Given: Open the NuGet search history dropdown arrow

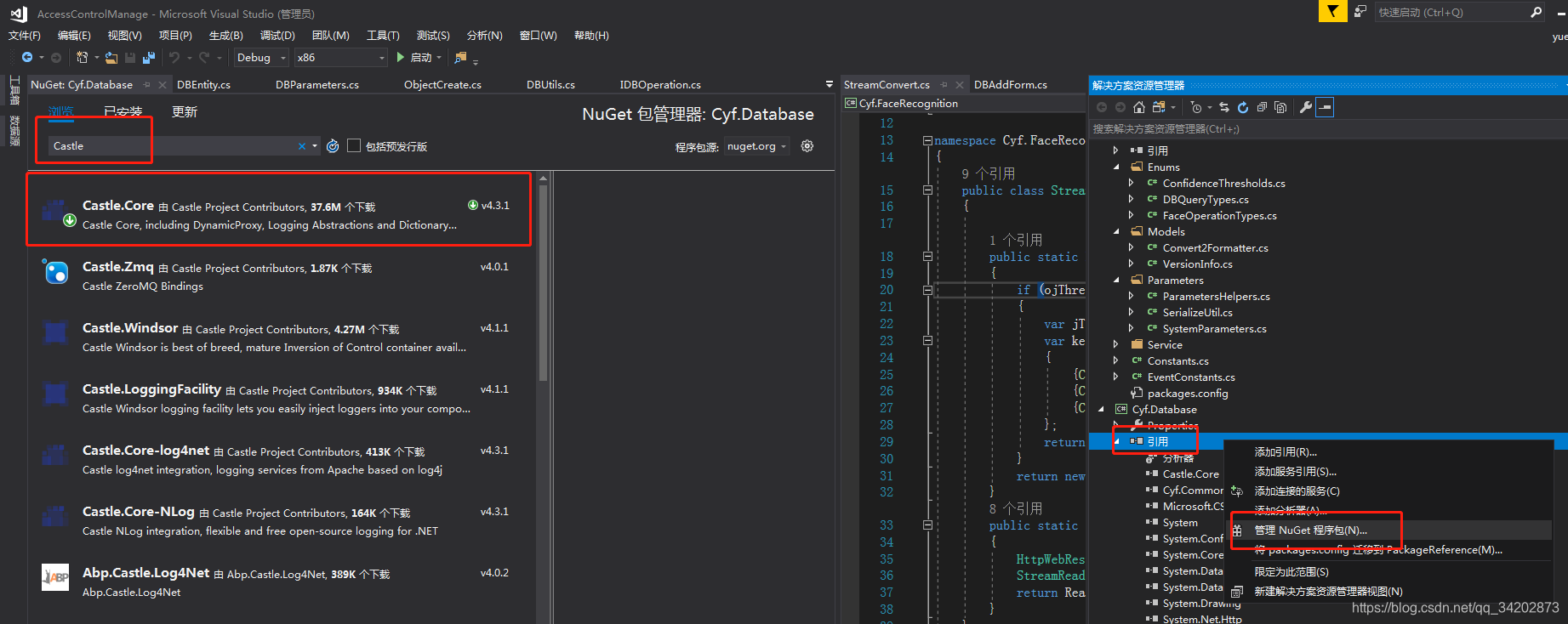Looking at the screenshot, I should (315, 146).
